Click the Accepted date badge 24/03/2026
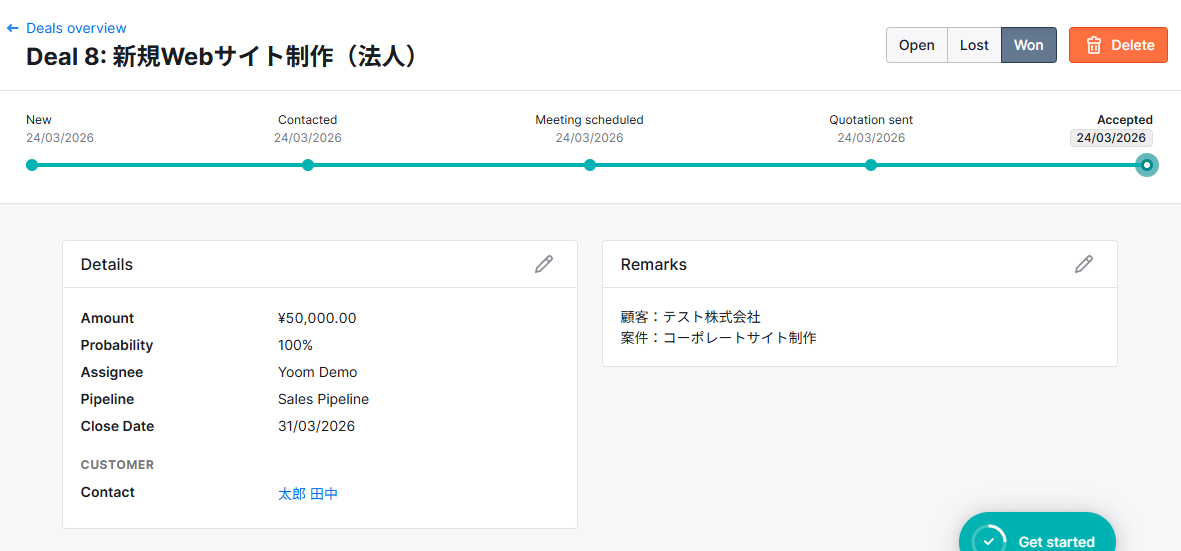 coord(1111,138)
